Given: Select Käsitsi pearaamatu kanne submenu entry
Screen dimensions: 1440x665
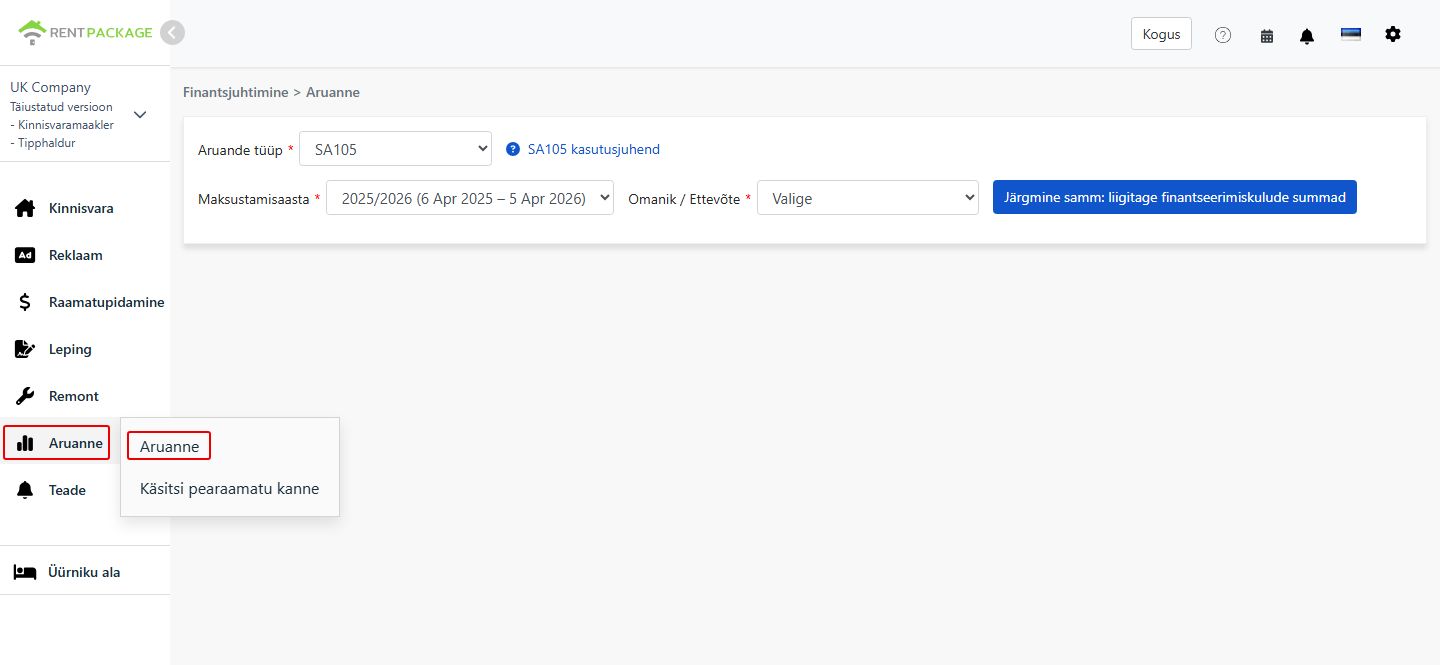Looking at the screenshot, I should (x=230, y=489).
